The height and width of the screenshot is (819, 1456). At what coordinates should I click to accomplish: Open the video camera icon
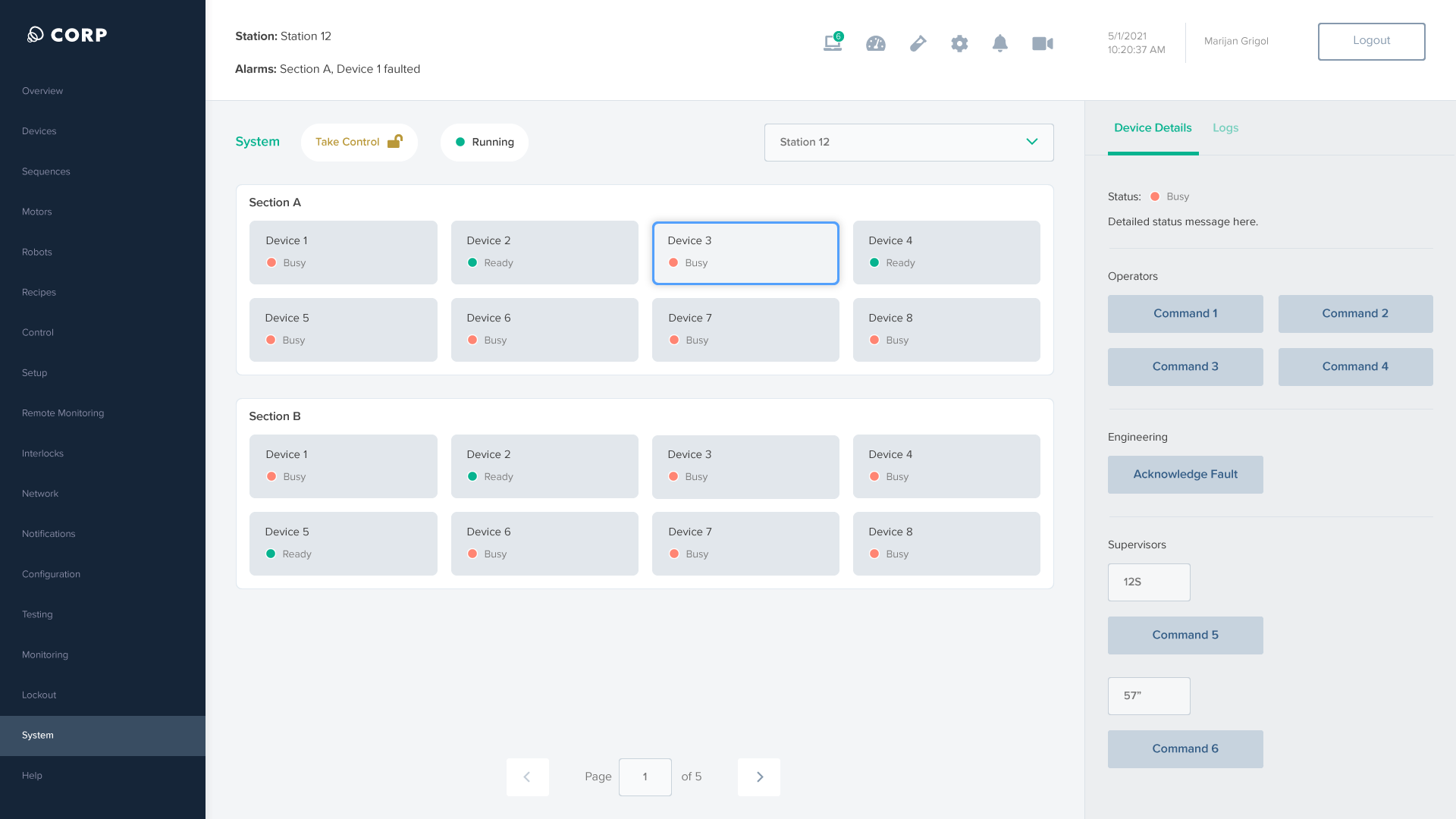click(1043, 43)
